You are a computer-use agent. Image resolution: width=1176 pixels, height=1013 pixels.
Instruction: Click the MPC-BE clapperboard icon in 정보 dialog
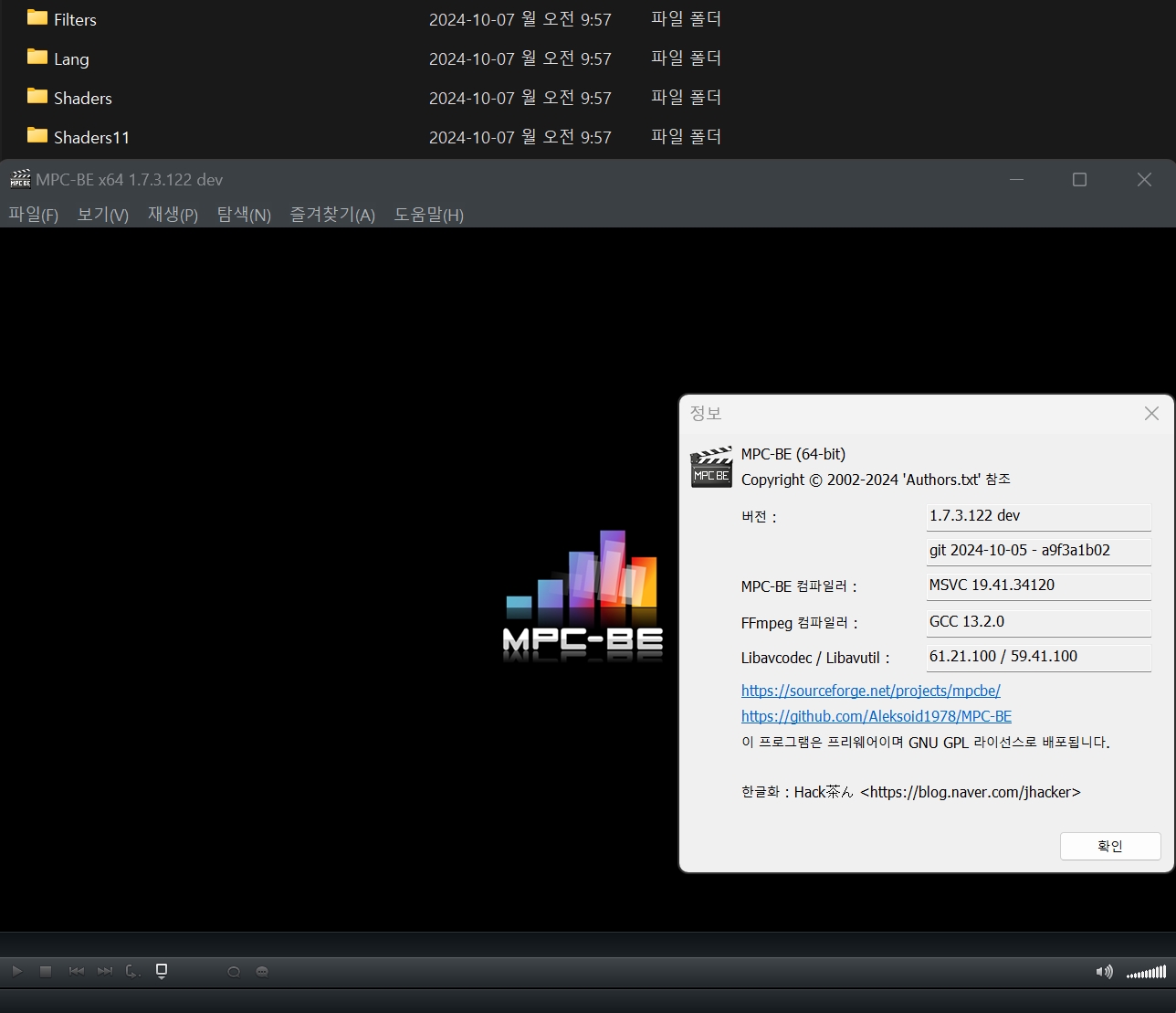coord(711,467)
